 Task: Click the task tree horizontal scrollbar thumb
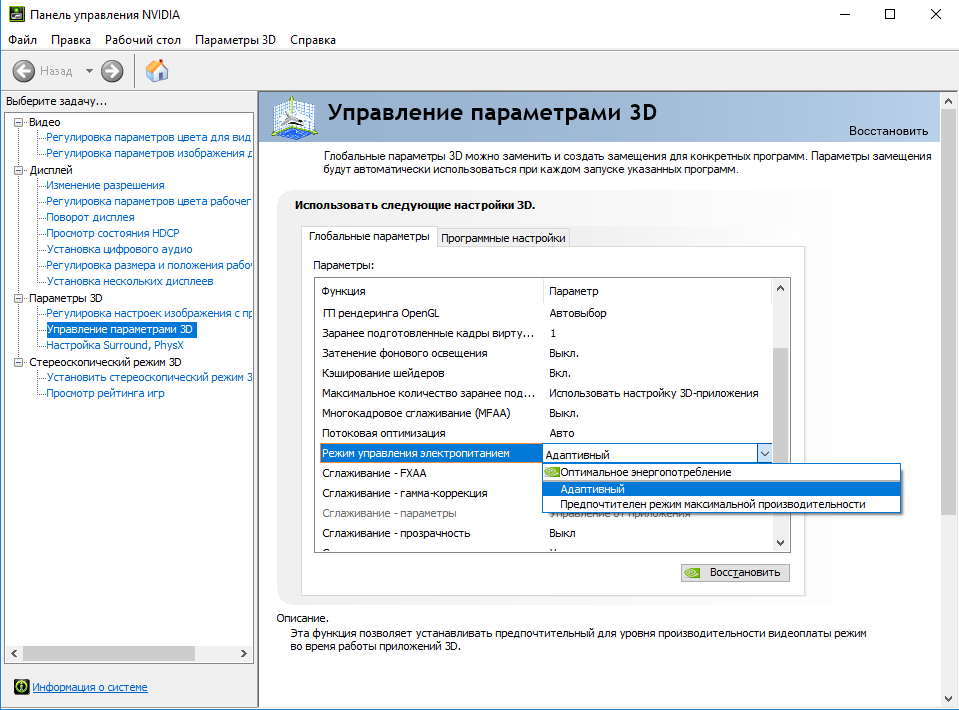pyautogui.click(x=109, y=653)
